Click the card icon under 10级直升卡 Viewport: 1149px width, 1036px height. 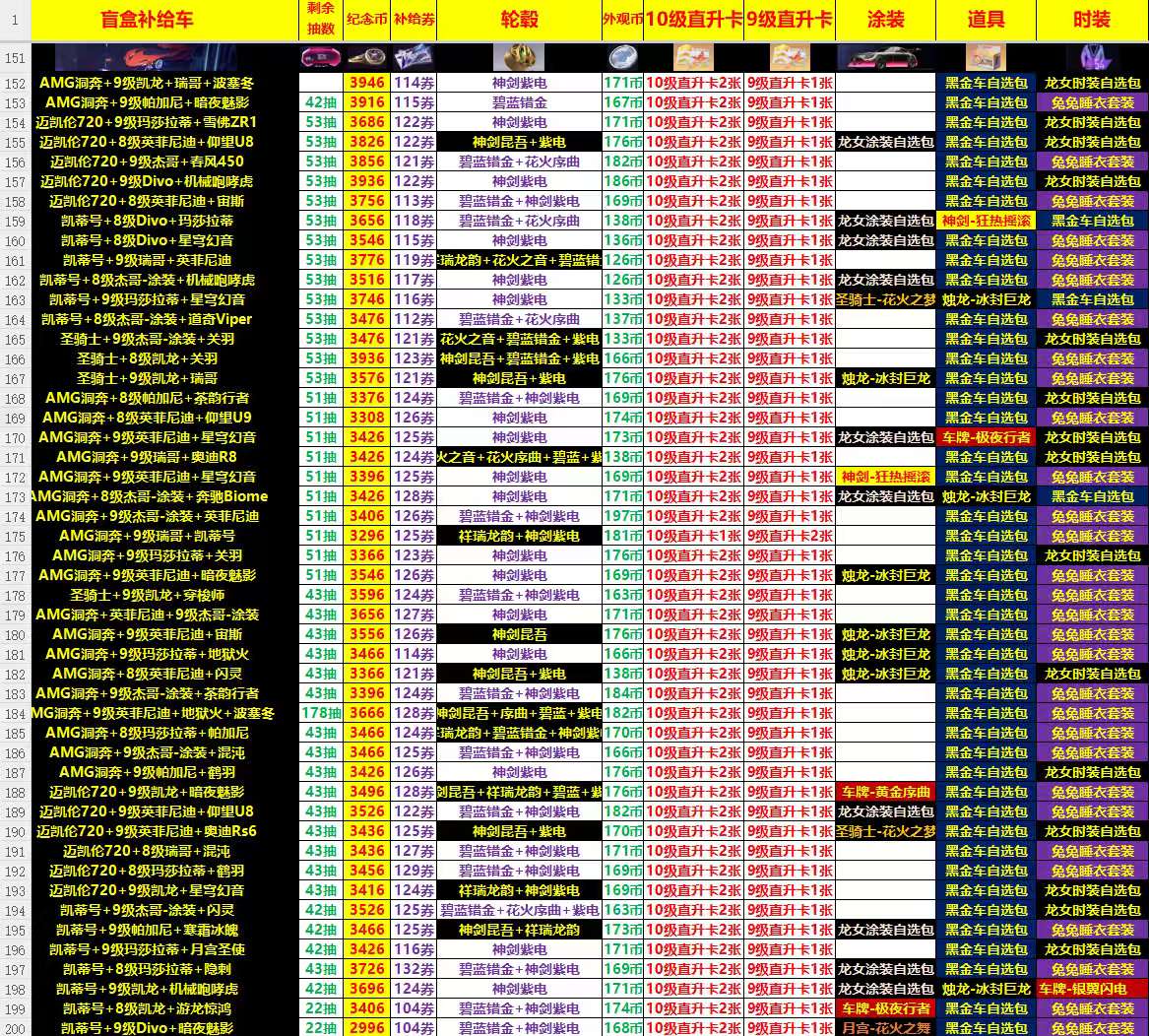point(693,58)
